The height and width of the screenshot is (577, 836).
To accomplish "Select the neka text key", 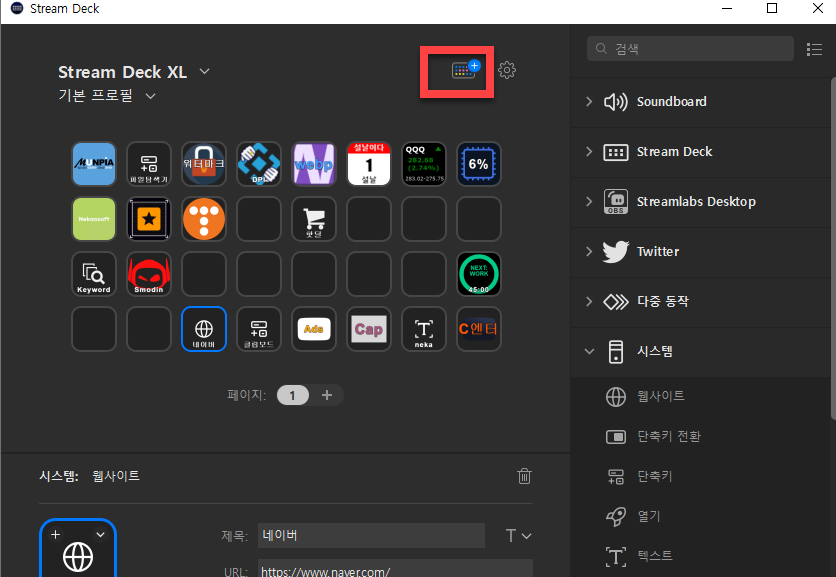I will point(424,329).
